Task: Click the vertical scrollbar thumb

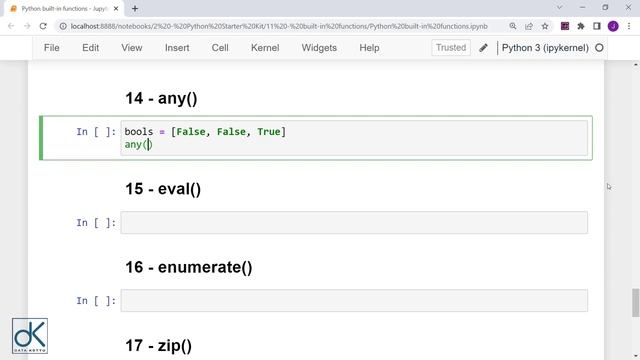Action: click(x=636, y=302)
